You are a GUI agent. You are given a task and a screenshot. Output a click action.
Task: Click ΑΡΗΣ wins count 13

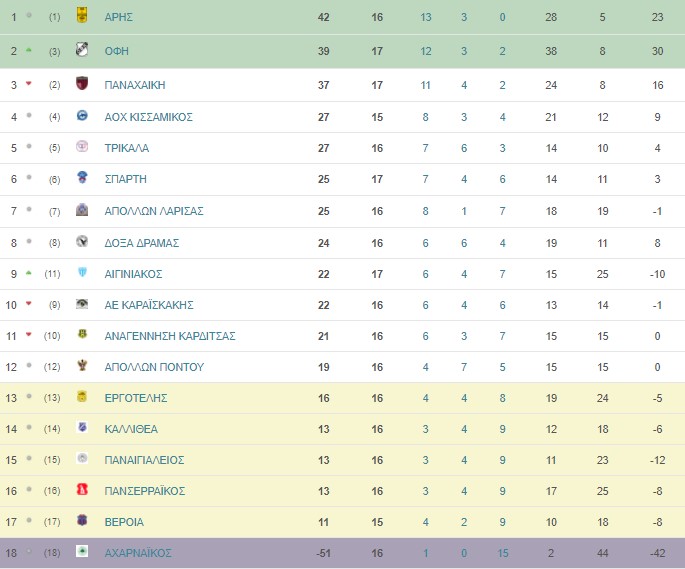click(426, 17)
